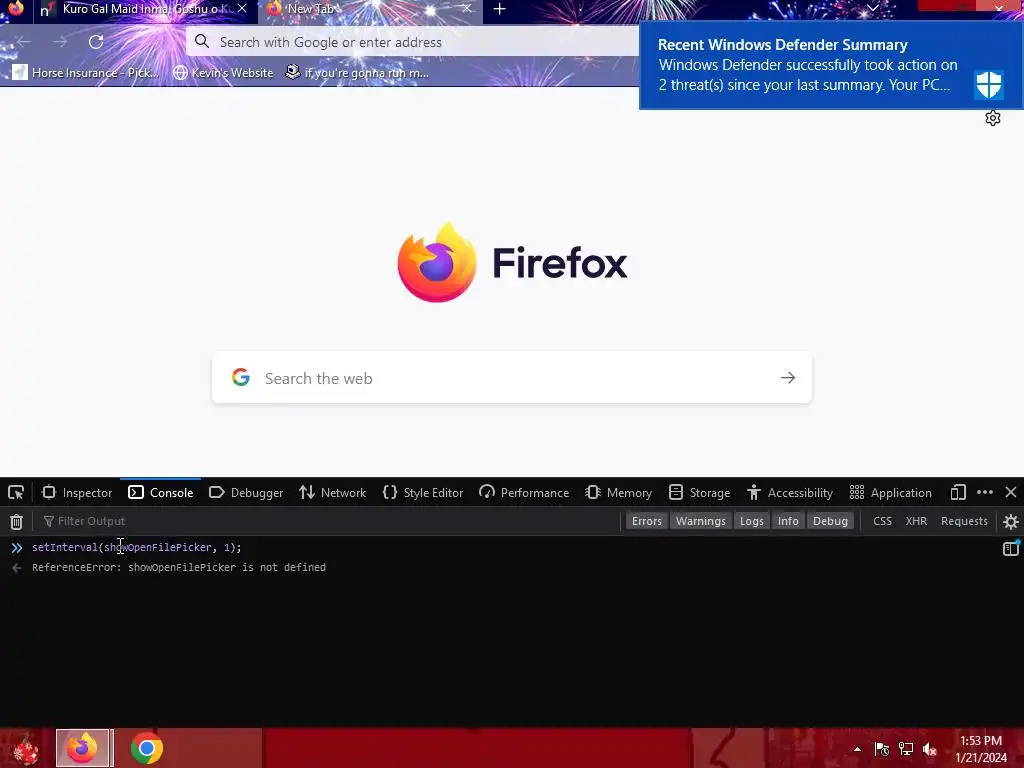Click the element picker icon in devtools
Viewport: 1024px width, 768px height.
tap(16, 492)
